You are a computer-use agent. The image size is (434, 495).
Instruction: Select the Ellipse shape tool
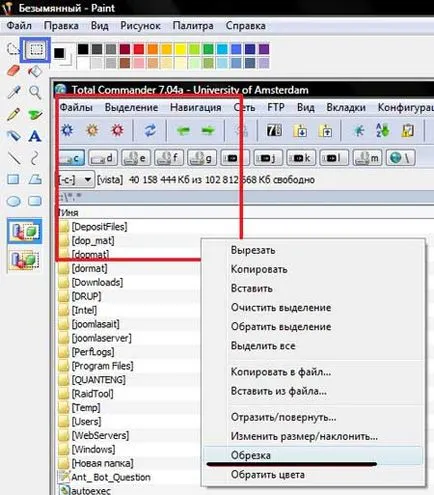click(x=14, y=201)
